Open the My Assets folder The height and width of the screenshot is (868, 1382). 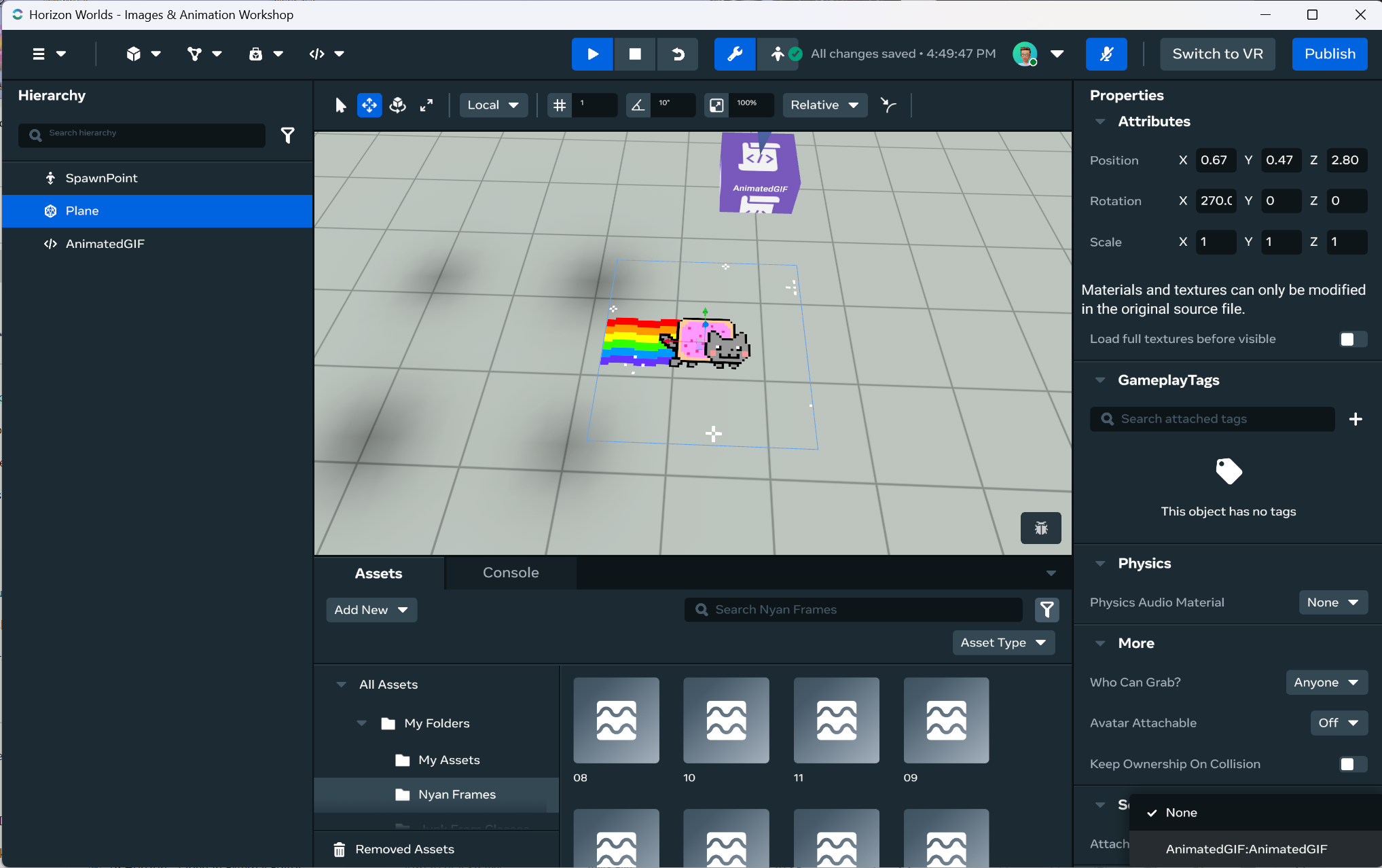point(437,760)
